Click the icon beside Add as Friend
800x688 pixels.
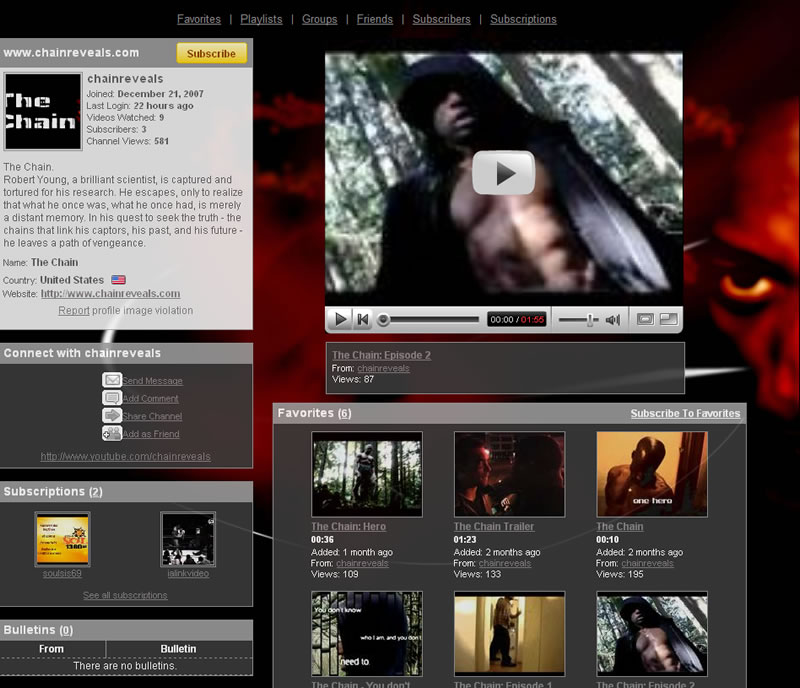coord(112,434)
